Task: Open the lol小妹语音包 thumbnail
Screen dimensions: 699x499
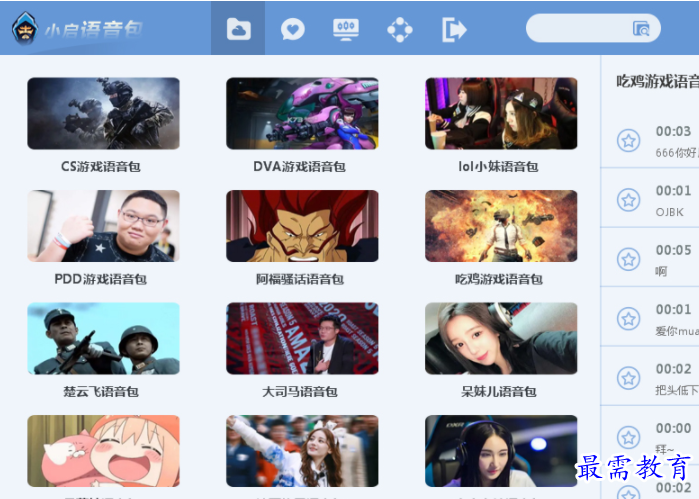Action: click(x=501, y=113)
